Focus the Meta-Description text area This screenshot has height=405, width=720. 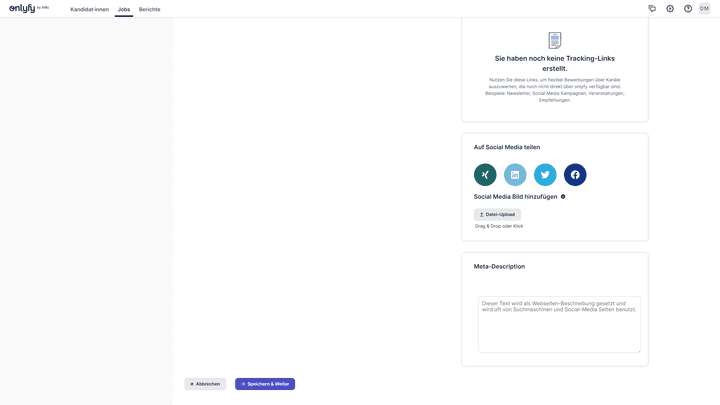pyautogui.click(x=559, y=324)
